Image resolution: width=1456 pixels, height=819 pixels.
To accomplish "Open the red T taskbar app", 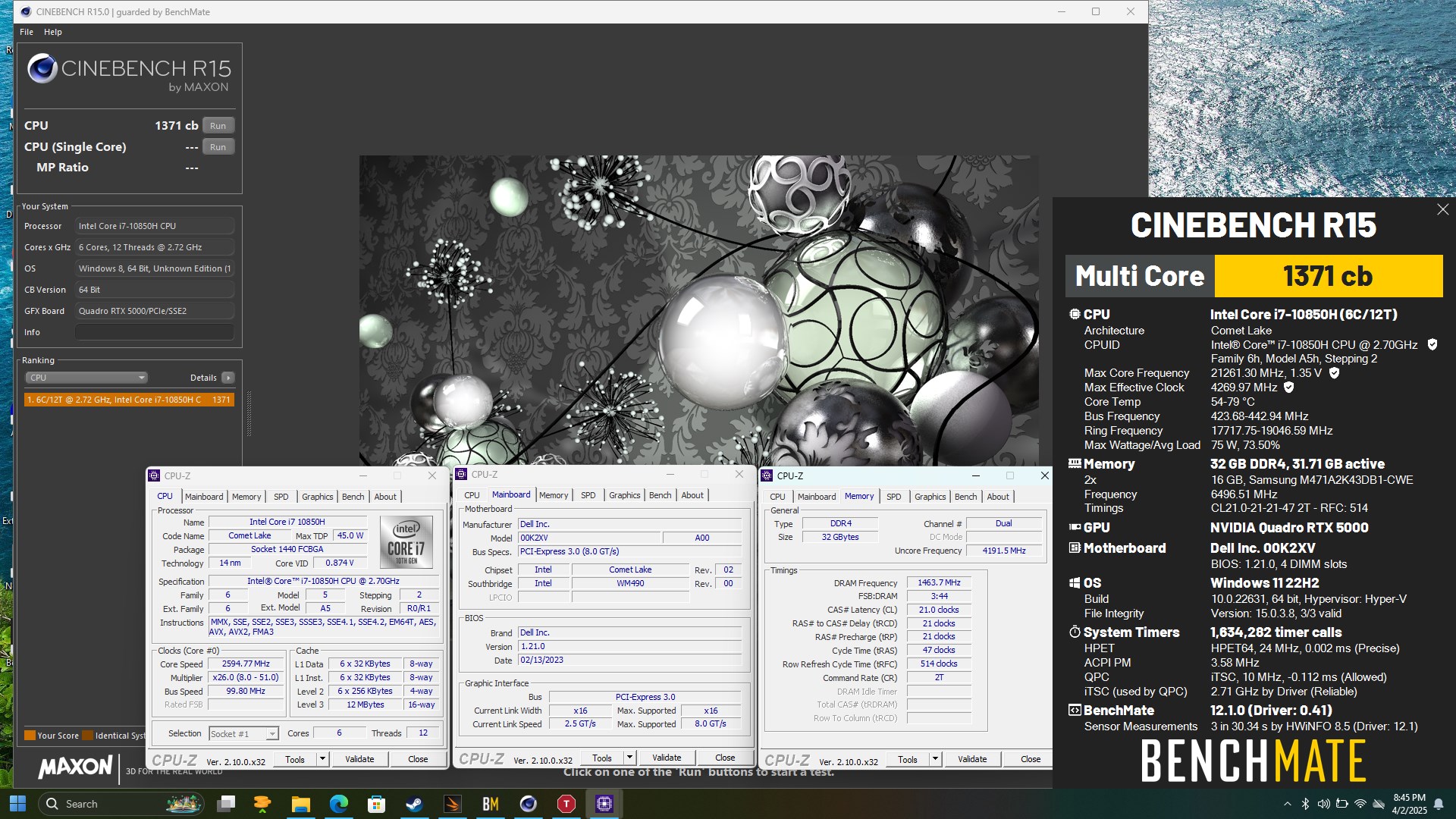I will [x=566, y=804].
